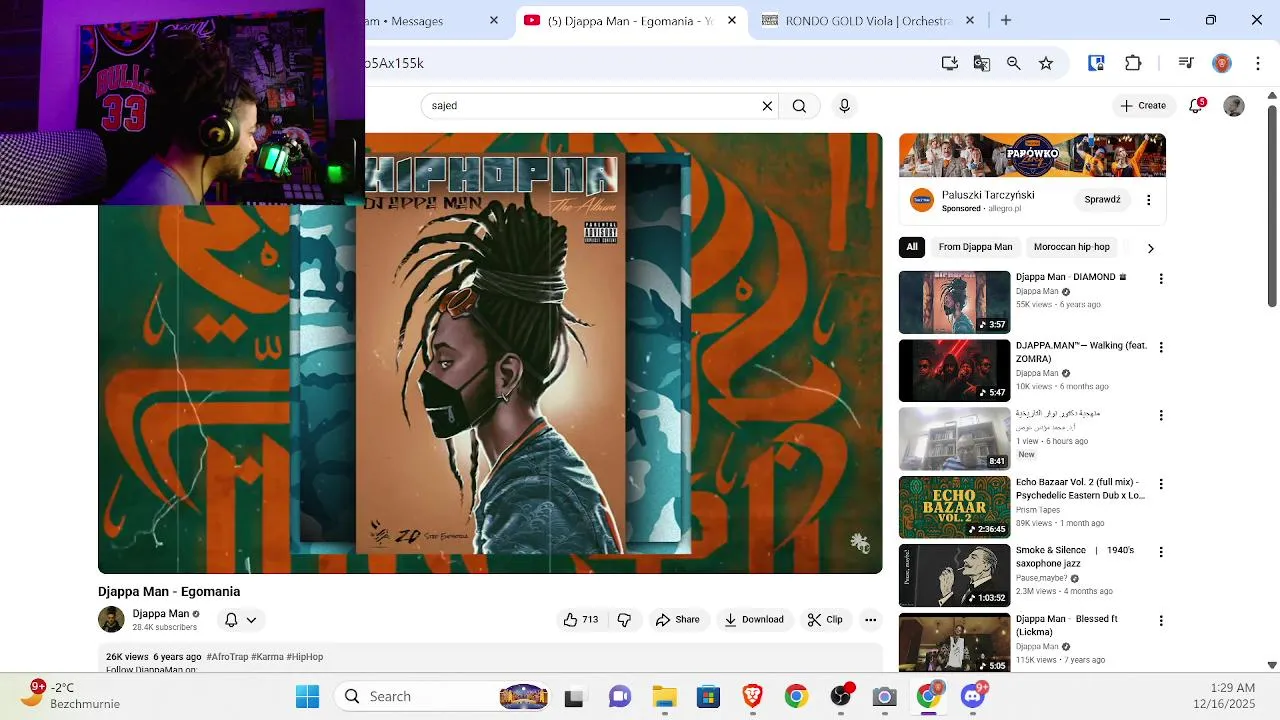
Task: Play the Djappa Man - DIAMOND thumbnail
Action: point(954,302)
